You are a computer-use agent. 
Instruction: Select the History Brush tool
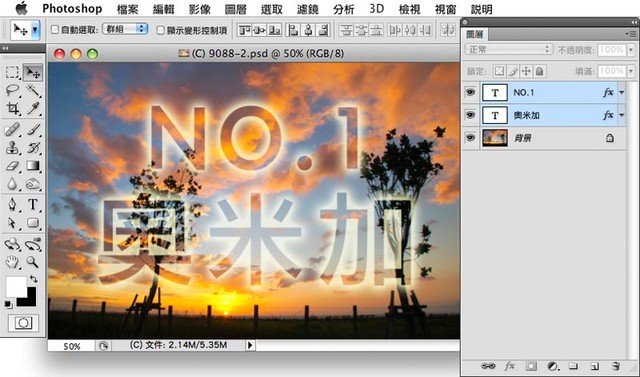33,148
